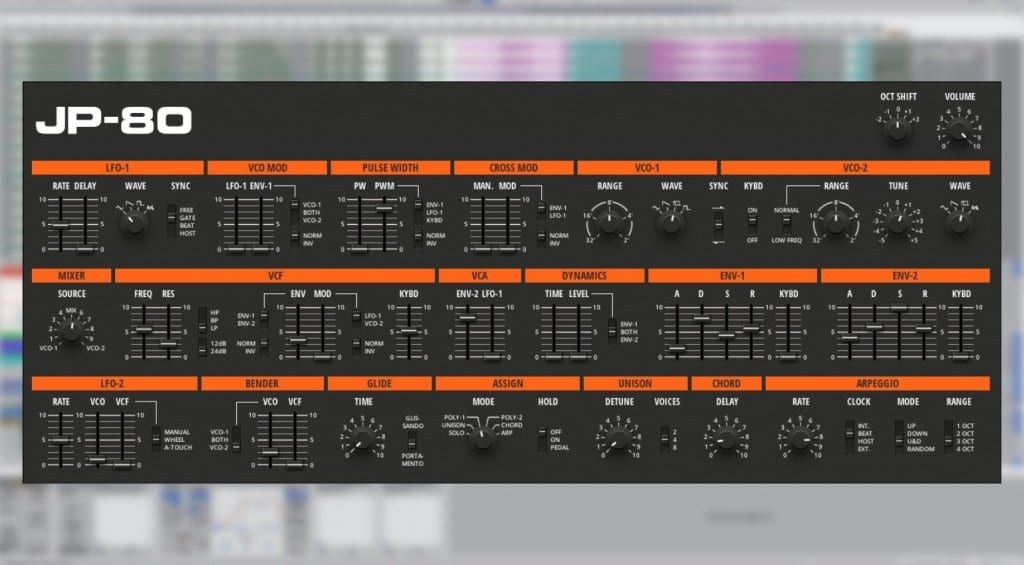1024x565 pixels.
Task: Turn the ARPEGGIO RATE knob
Action: (801, 440)
